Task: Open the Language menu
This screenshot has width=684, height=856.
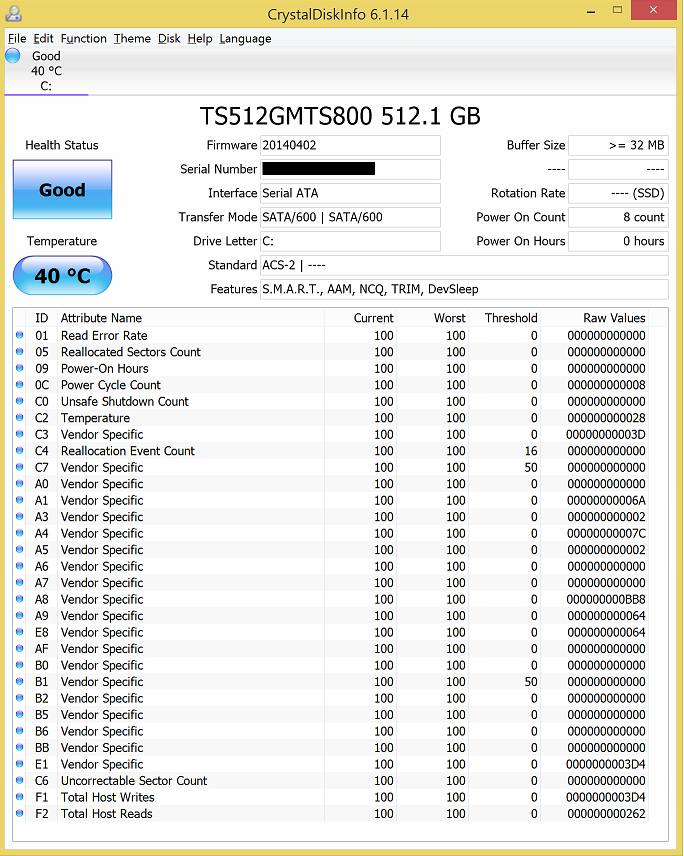Action: pos(245,39)
